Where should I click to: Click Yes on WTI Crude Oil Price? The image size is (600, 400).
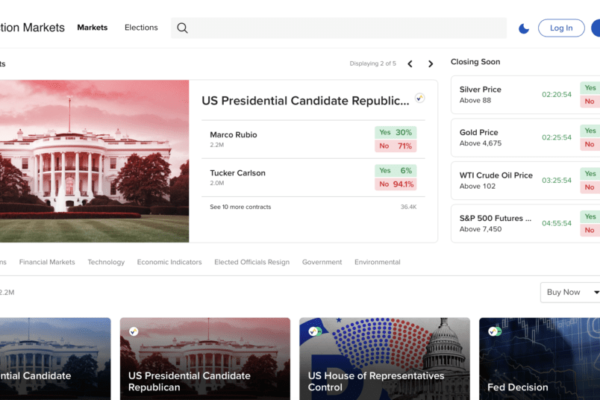click(590, 174)
